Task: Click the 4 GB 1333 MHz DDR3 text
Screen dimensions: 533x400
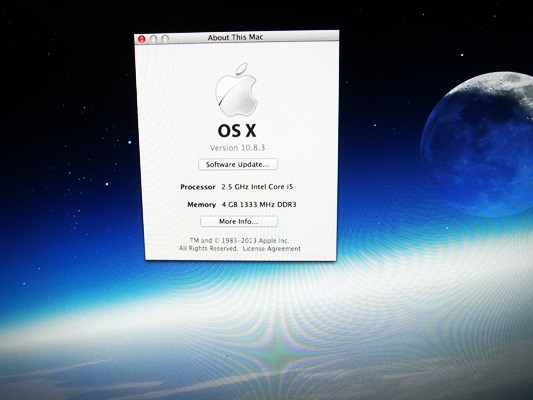Action: click(x=259, y=204)
